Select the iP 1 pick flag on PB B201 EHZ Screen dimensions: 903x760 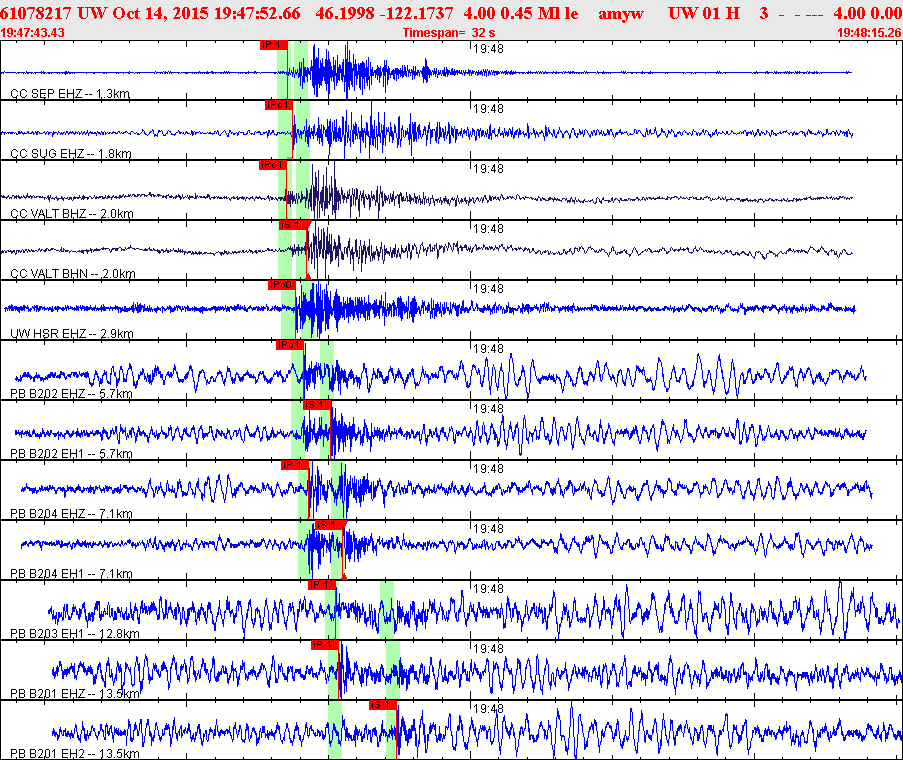325,645
